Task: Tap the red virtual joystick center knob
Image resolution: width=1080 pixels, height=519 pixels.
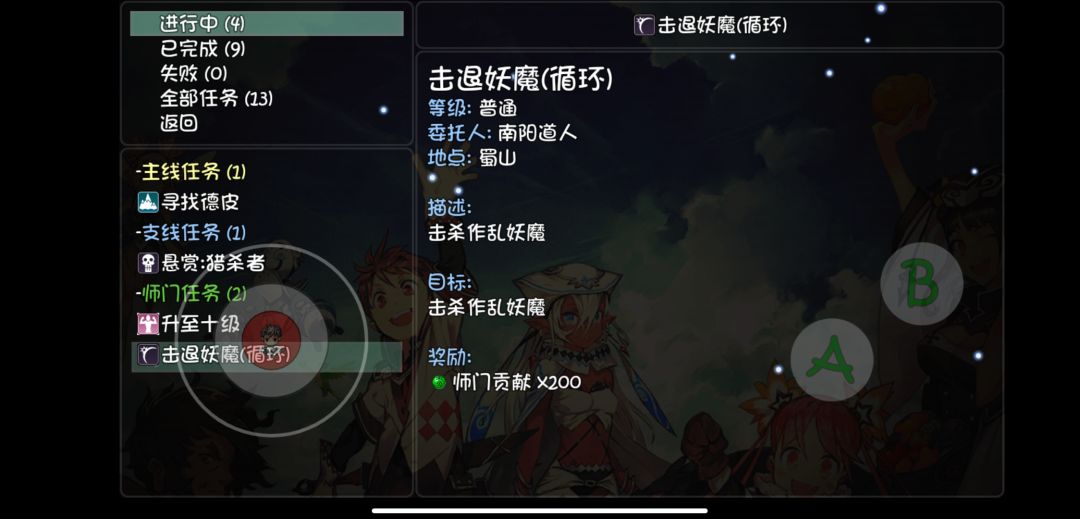Action: tap(271, 340)
